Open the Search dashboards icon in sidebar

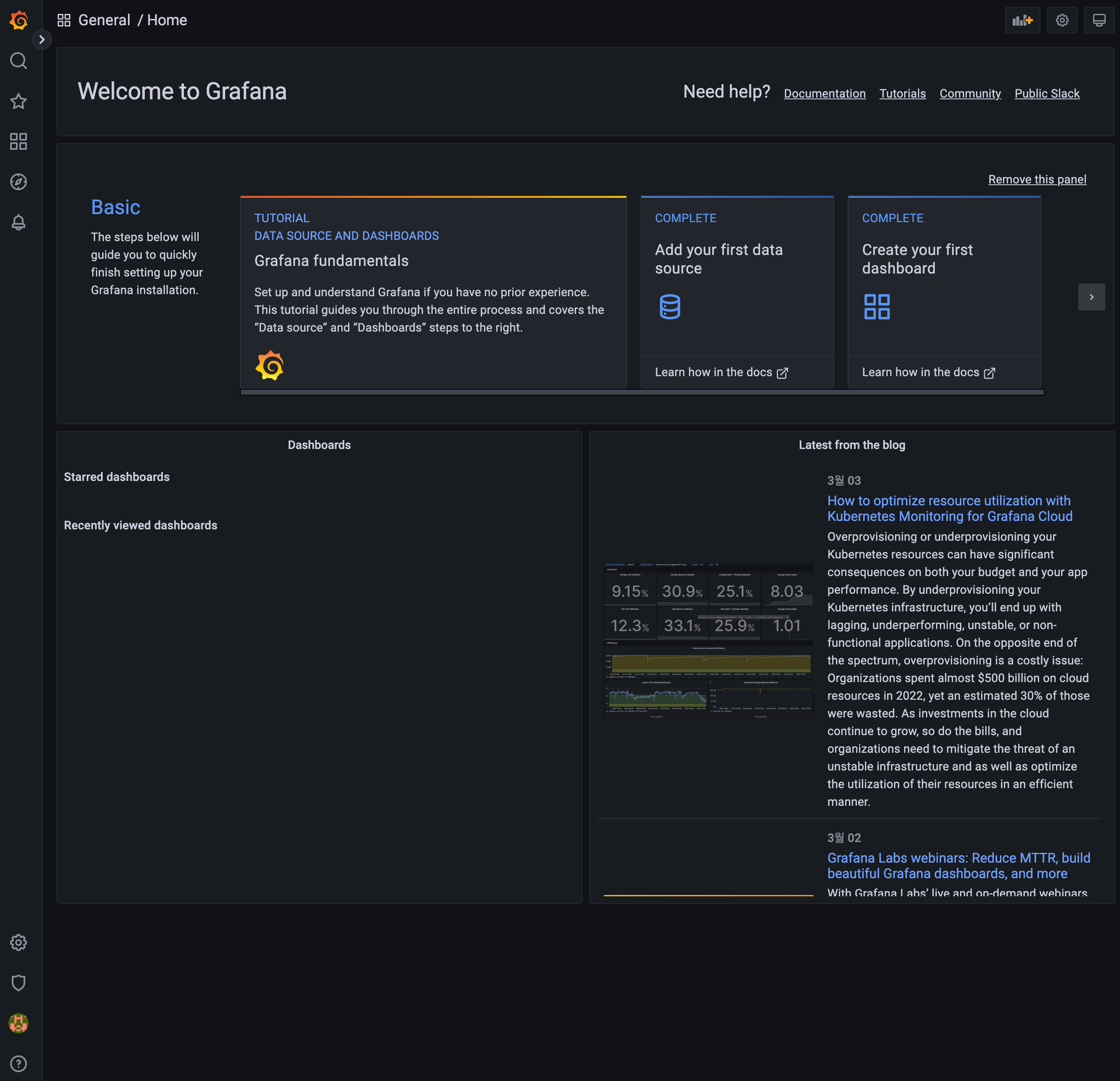pos(18,61)
